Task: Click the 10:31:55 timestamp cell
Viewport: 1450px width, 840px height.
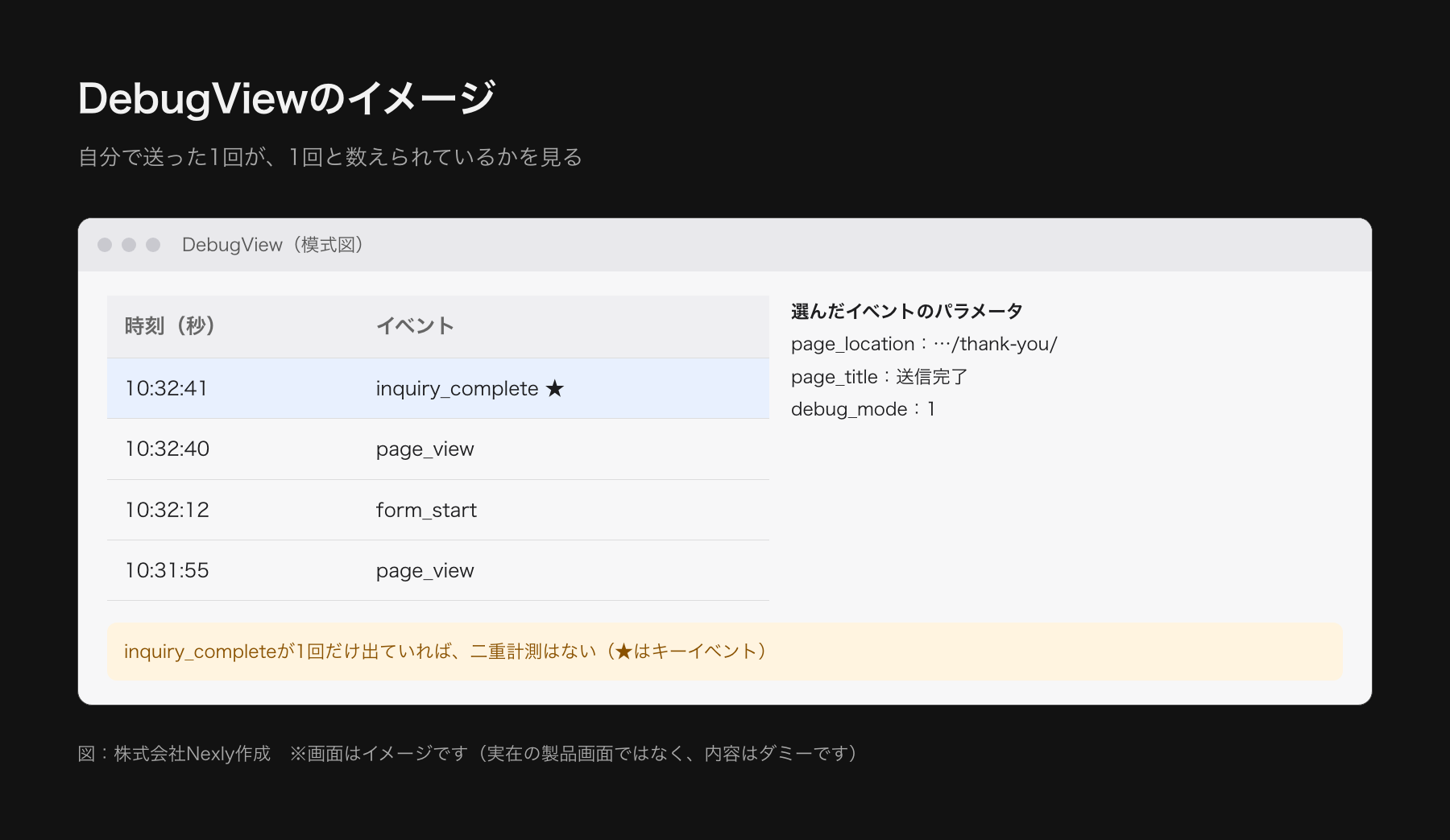Action: coord(167,570)
